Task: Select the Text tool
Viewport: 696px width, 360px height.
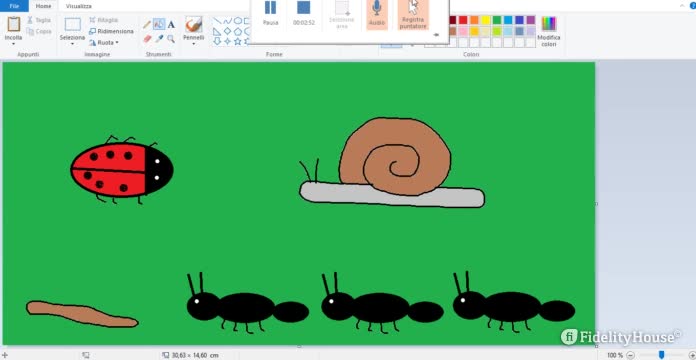Action: pyautogui.click(x=171, y=25)
